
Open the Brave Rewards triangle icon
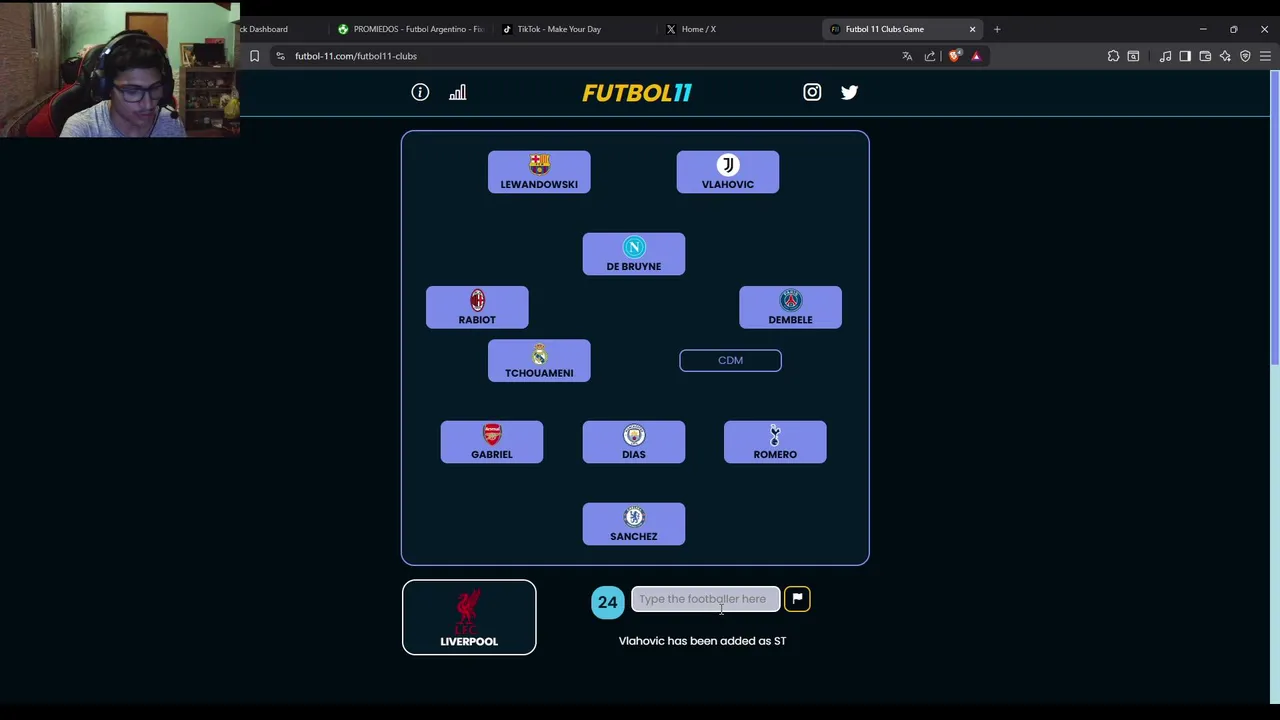click(x=976, y=56)
